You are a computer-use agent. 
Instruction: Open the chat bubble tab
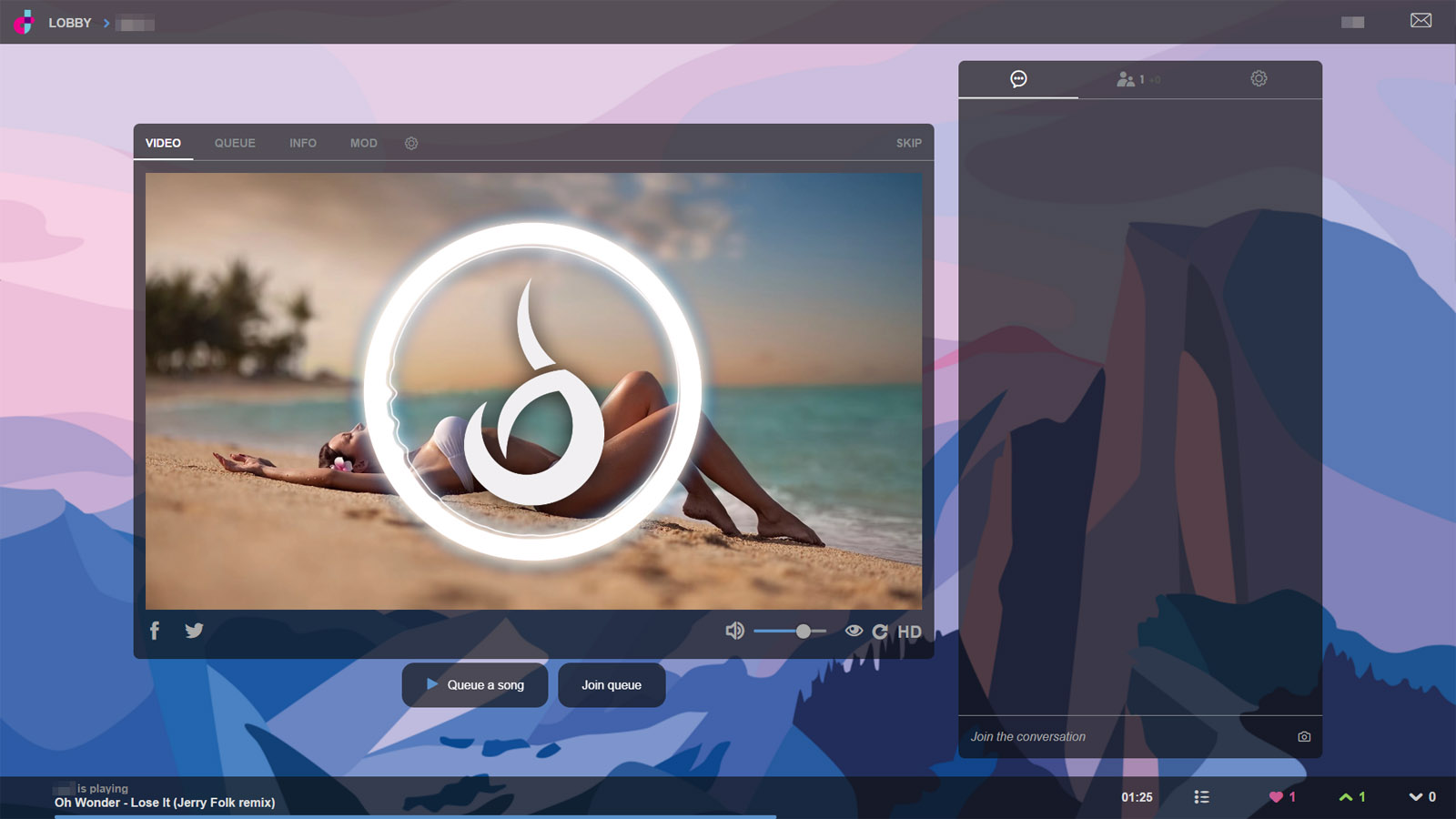(1018, 79)
